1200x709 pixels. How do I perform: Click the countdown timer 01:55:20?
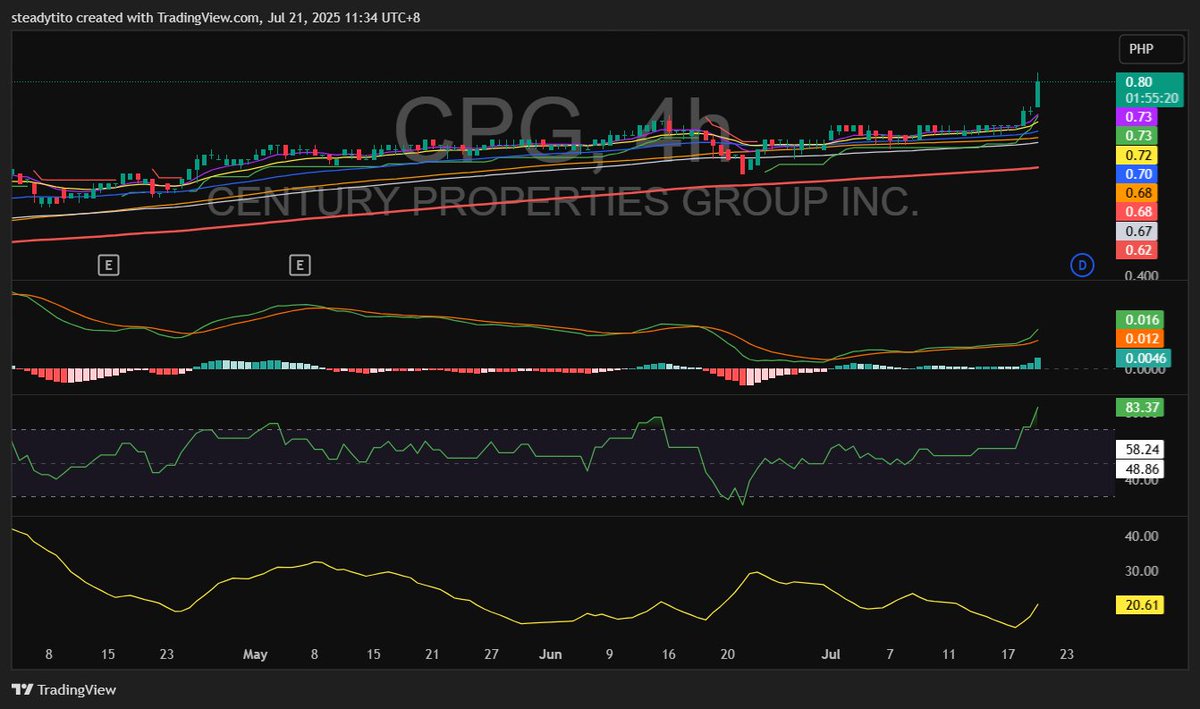click(x=1152, y=99)
